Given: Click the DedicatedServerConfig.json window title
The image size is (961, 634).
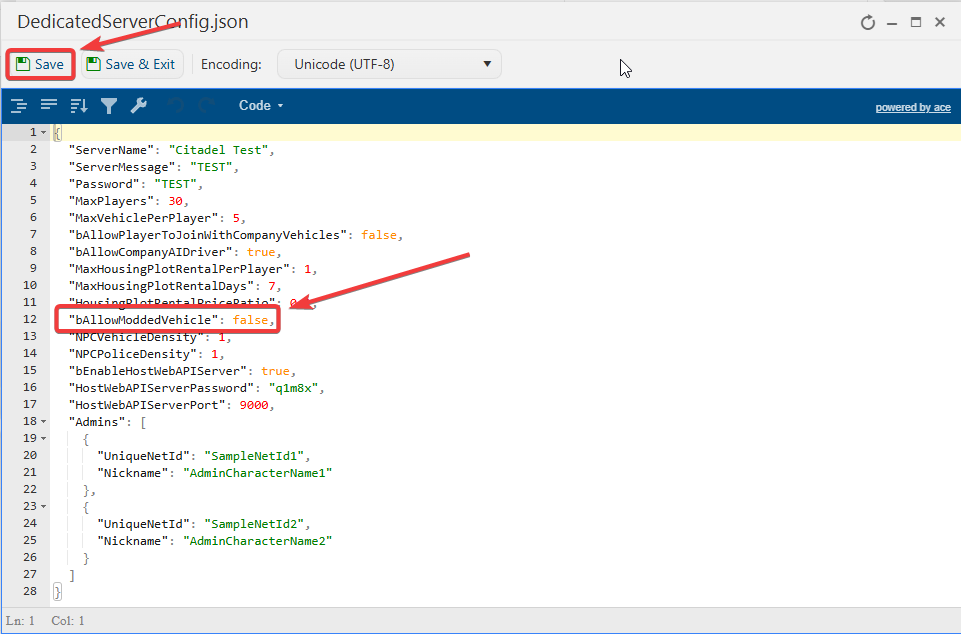Looking at the screenshot, I should pyautogui.click(x=133, y=21).
